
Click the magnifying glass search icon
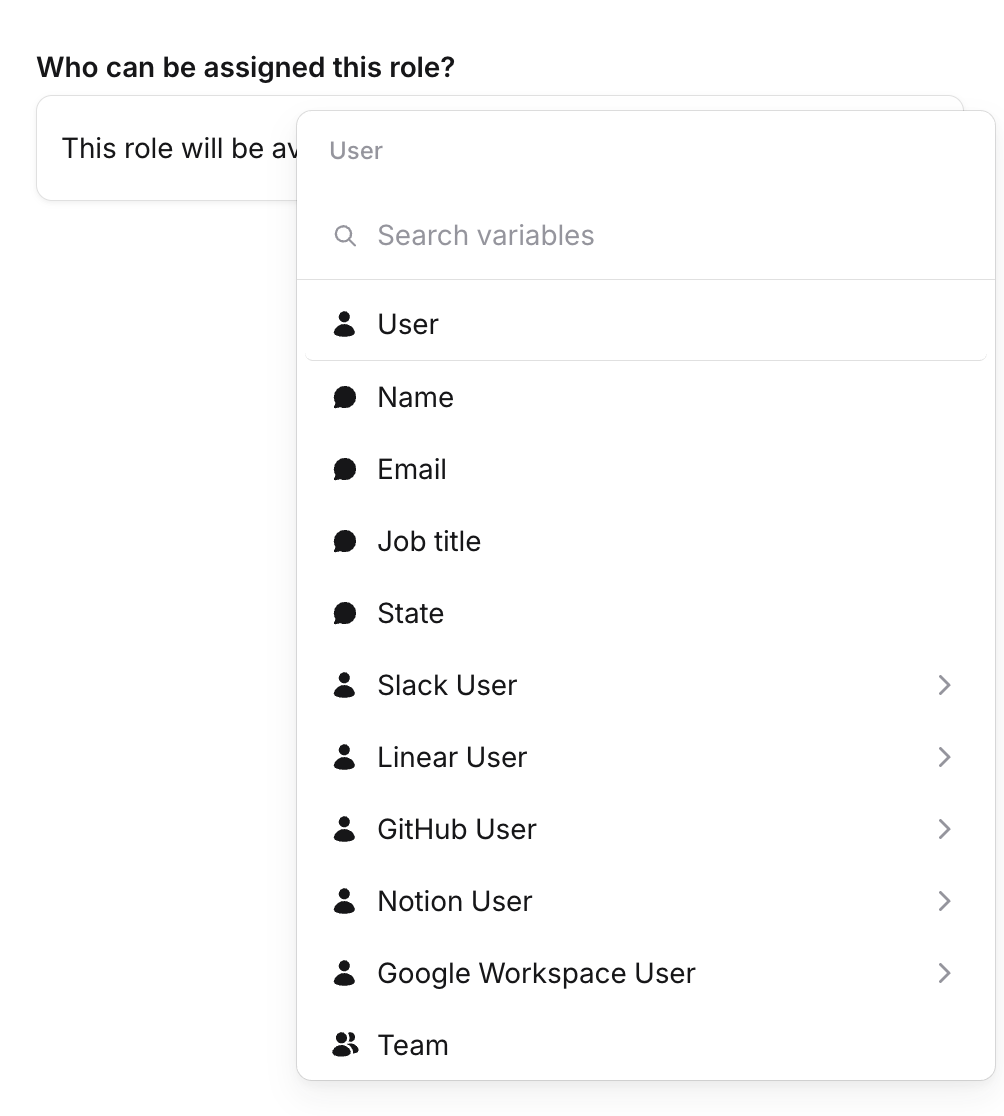345,236
